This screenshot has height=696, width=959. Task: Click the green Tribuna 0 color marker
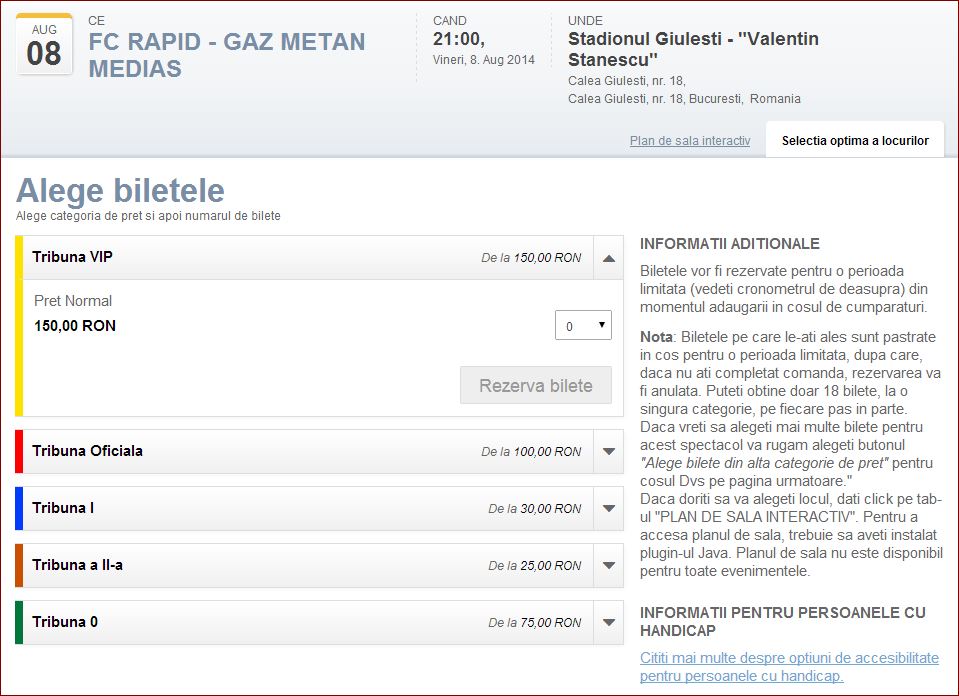tap(19, 622)
